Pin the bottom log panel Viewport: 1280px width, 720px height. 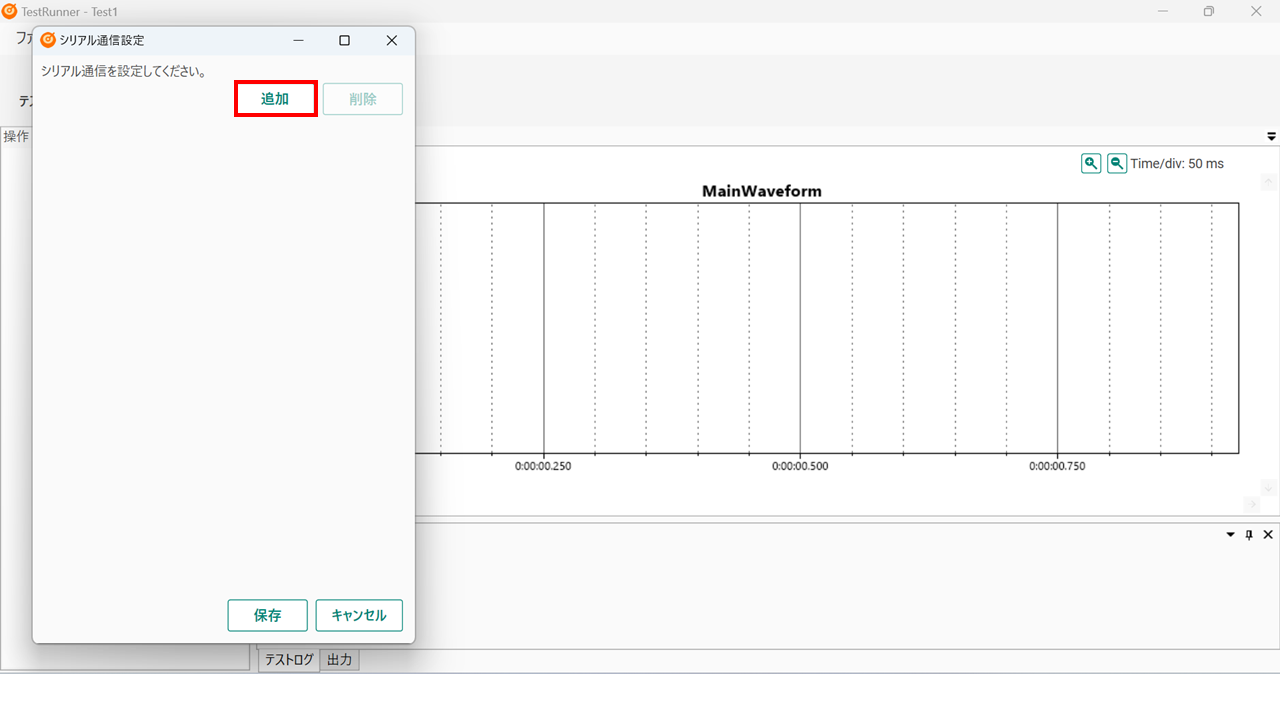(1249, 535)
